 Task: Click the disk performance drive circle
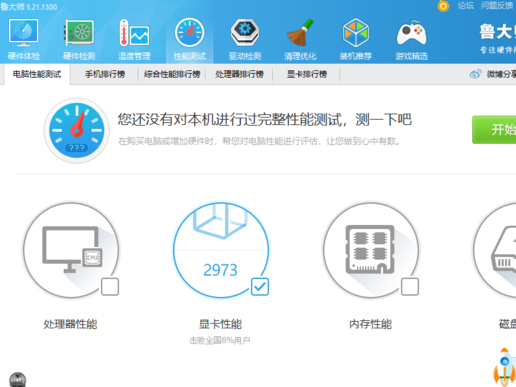pyautogui.click(x=495, y=250)
